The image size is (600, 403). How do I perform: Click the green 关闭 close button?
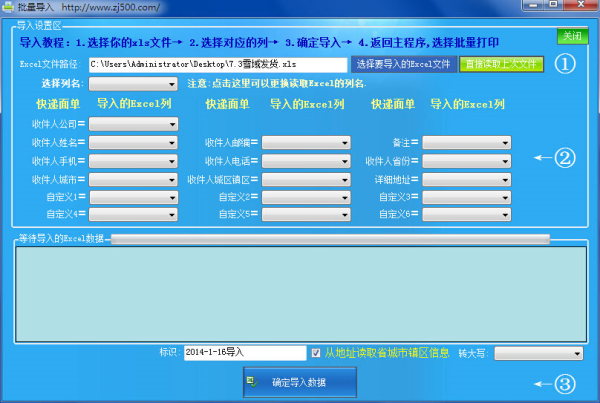572,36
